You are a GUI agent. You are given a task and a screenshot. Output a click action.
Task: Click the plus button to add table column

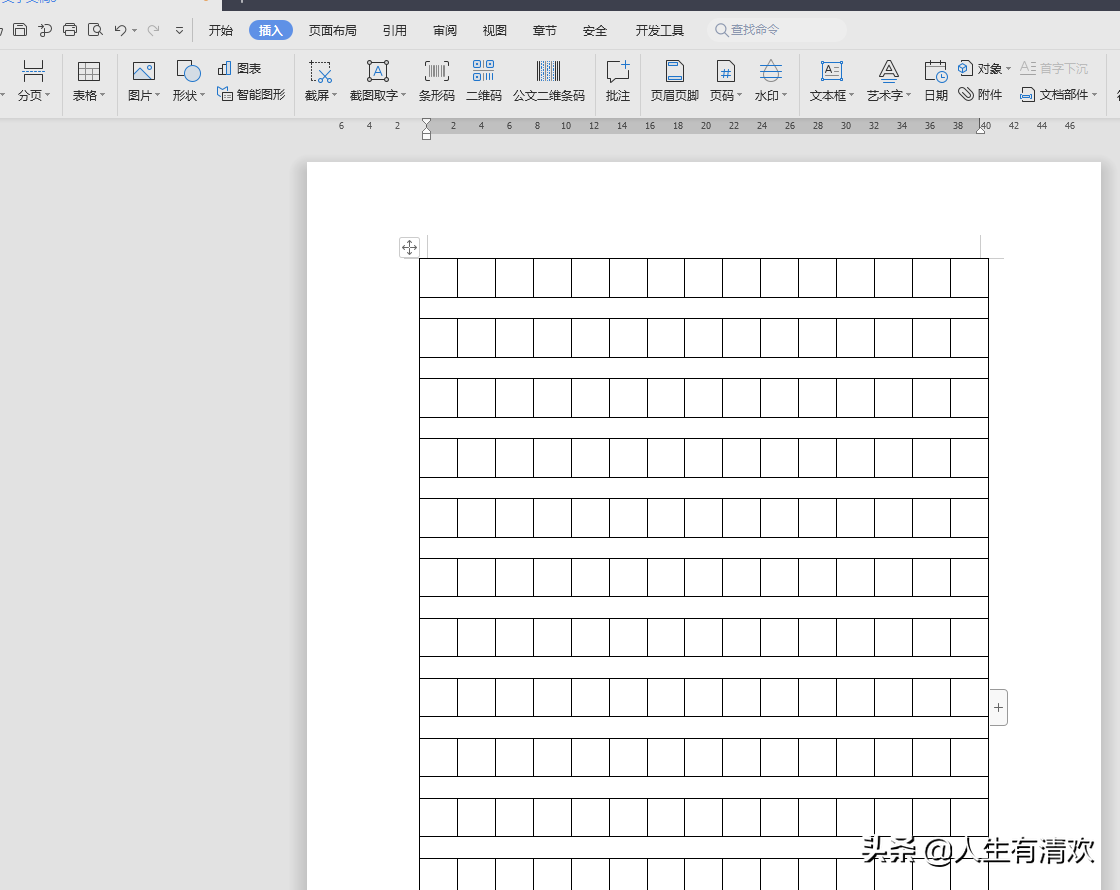click(x=999, y=708)
